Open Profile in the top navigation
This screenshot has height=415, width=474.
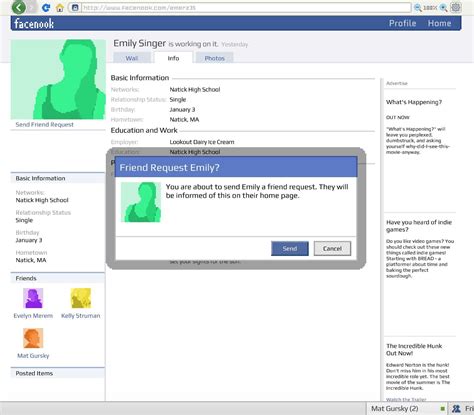coord(402,23)
